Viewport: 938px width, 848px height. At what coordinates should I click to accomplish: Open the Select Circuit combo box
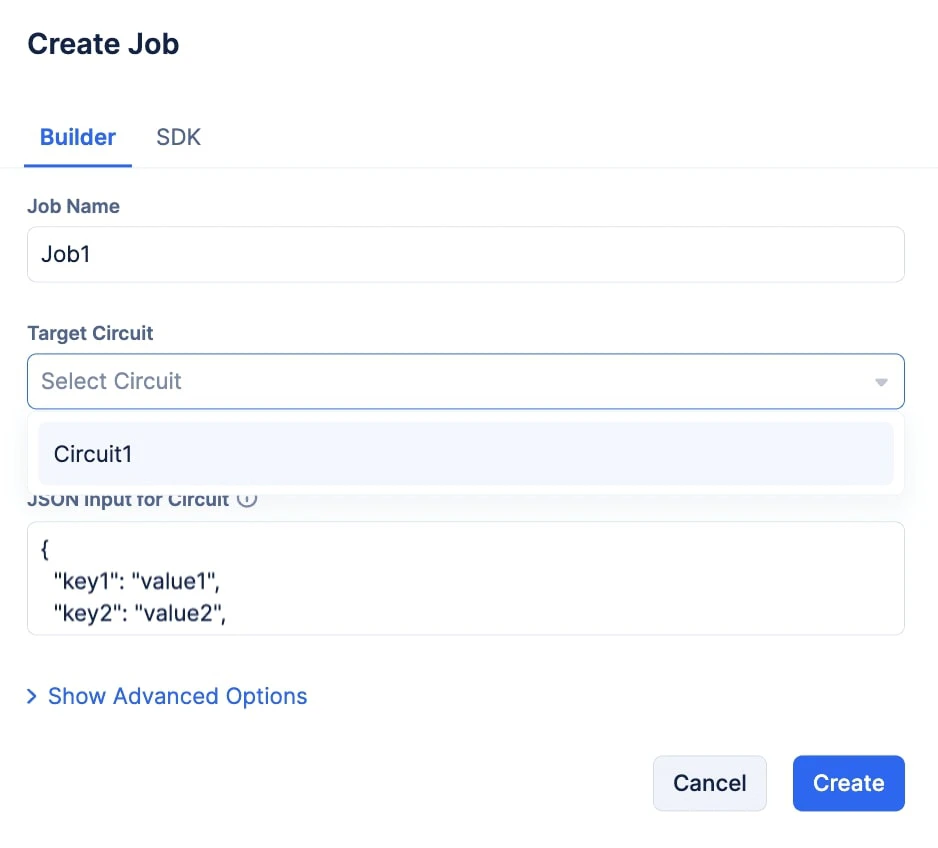click(x=465, y=382)
